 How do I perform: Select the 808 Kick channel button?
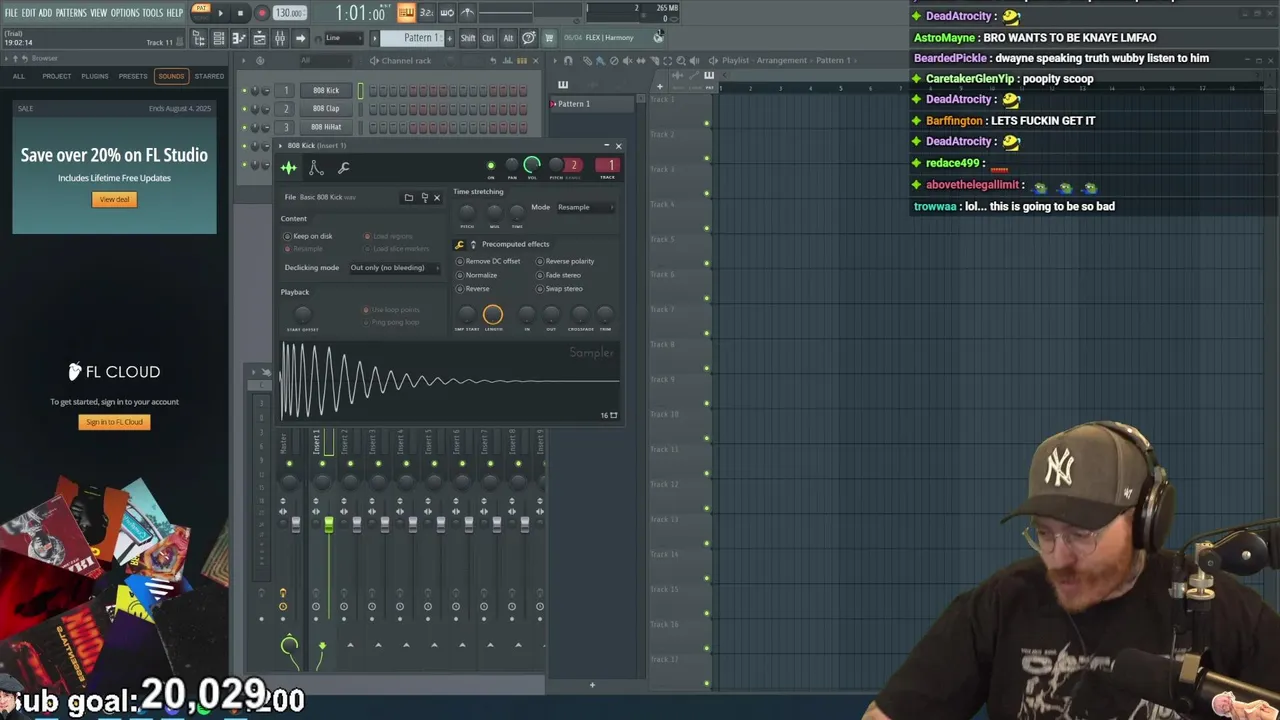click(326, 90)
